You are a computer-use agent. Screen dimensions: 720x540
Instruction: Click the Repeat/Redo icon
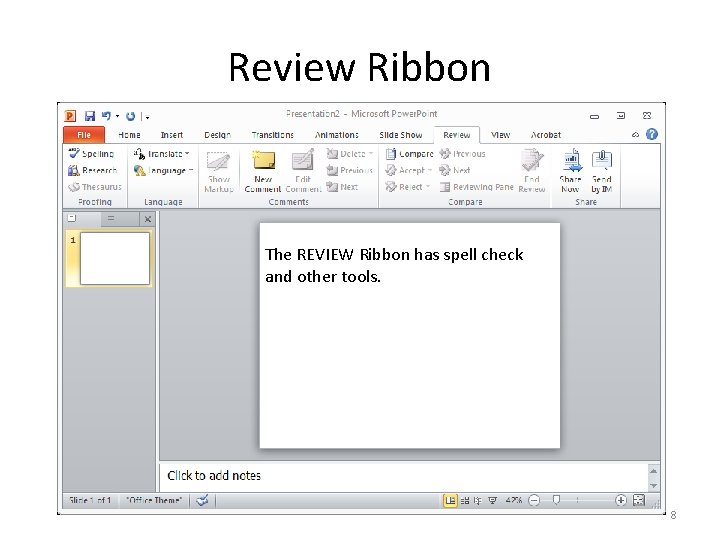point(130,116)
